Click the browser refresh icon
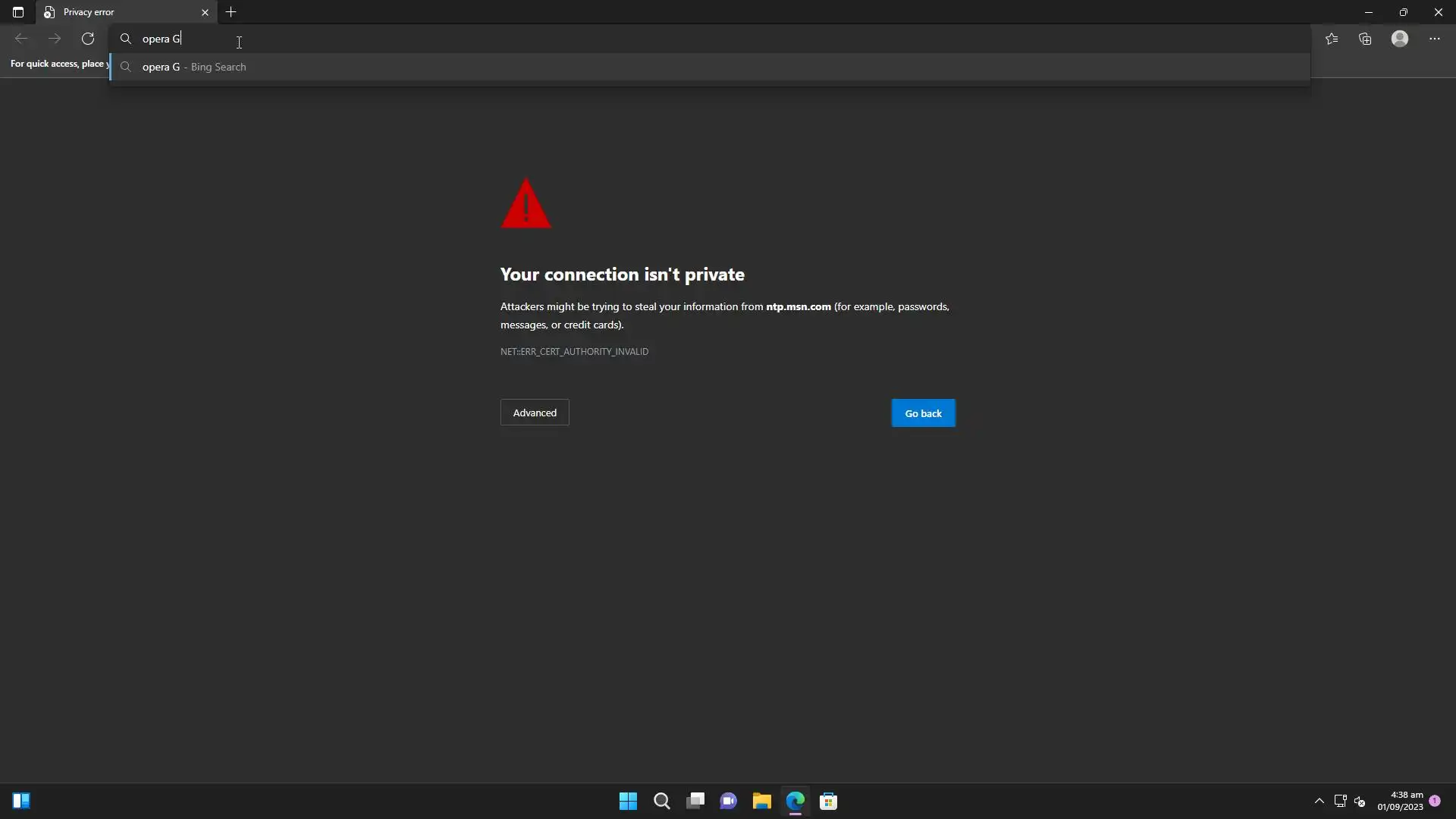The image size is (1456, 819). click(x=88, y=39)
